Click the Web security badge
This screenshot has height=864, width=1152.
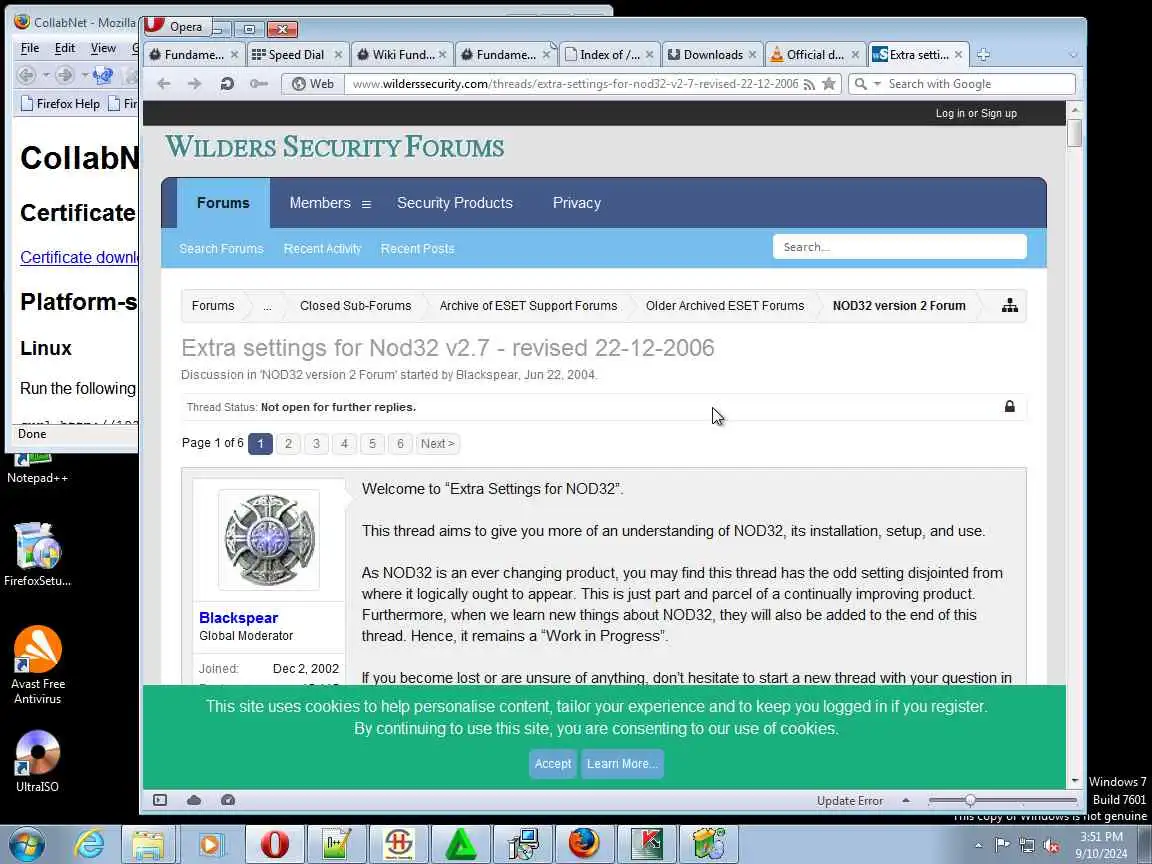tap(313, 84)
